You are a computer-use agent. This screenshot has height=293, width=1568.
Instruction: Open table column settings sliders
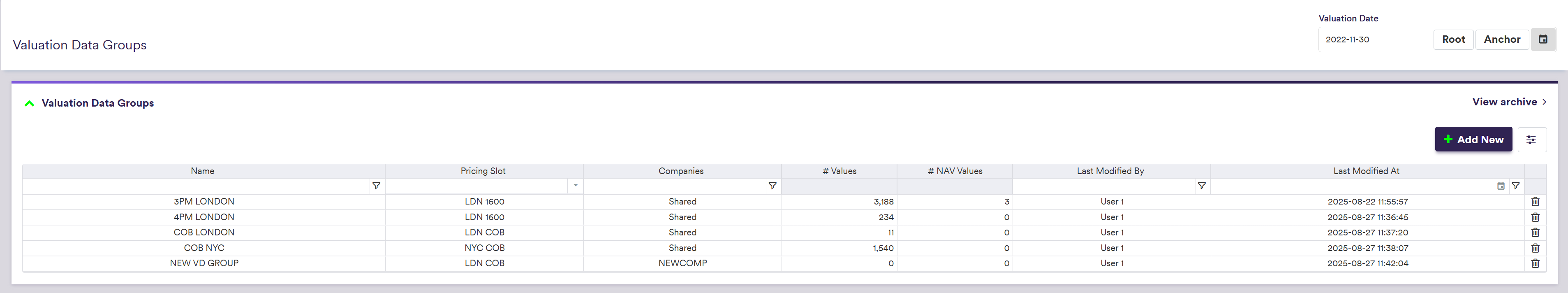coord(1531,140)
